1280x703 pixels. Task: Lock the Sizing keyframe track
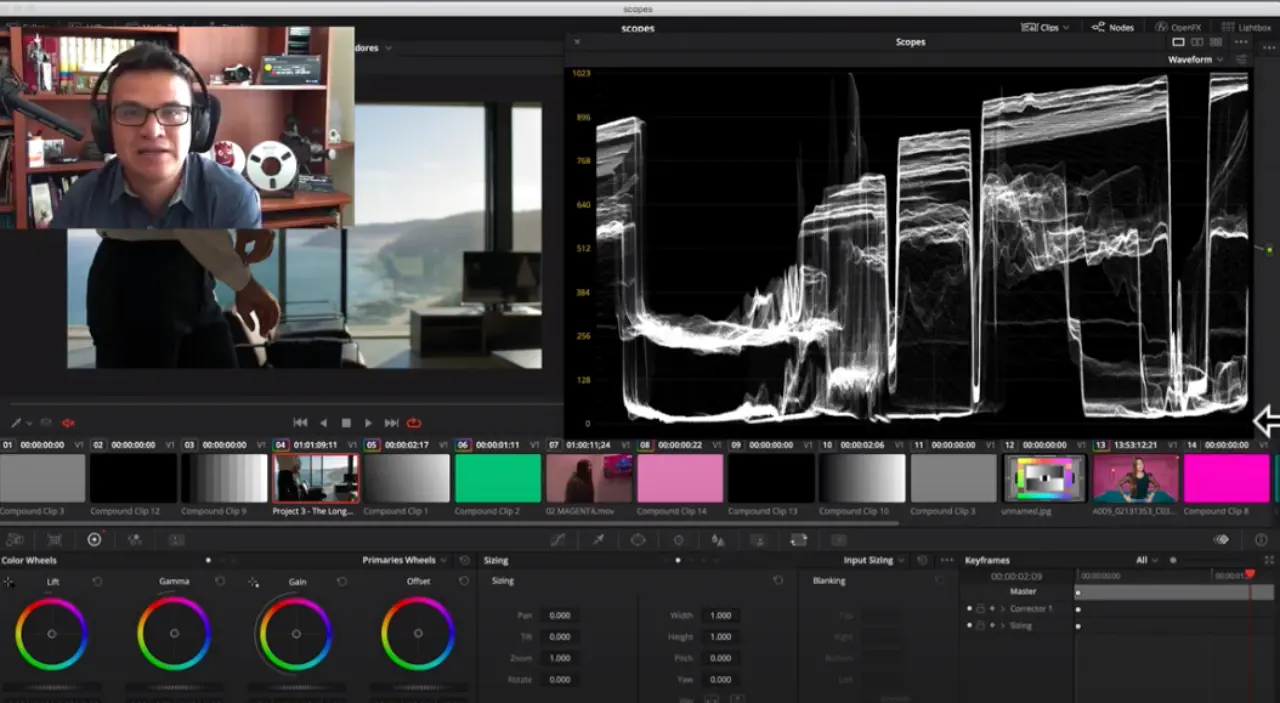click(981, 626)
